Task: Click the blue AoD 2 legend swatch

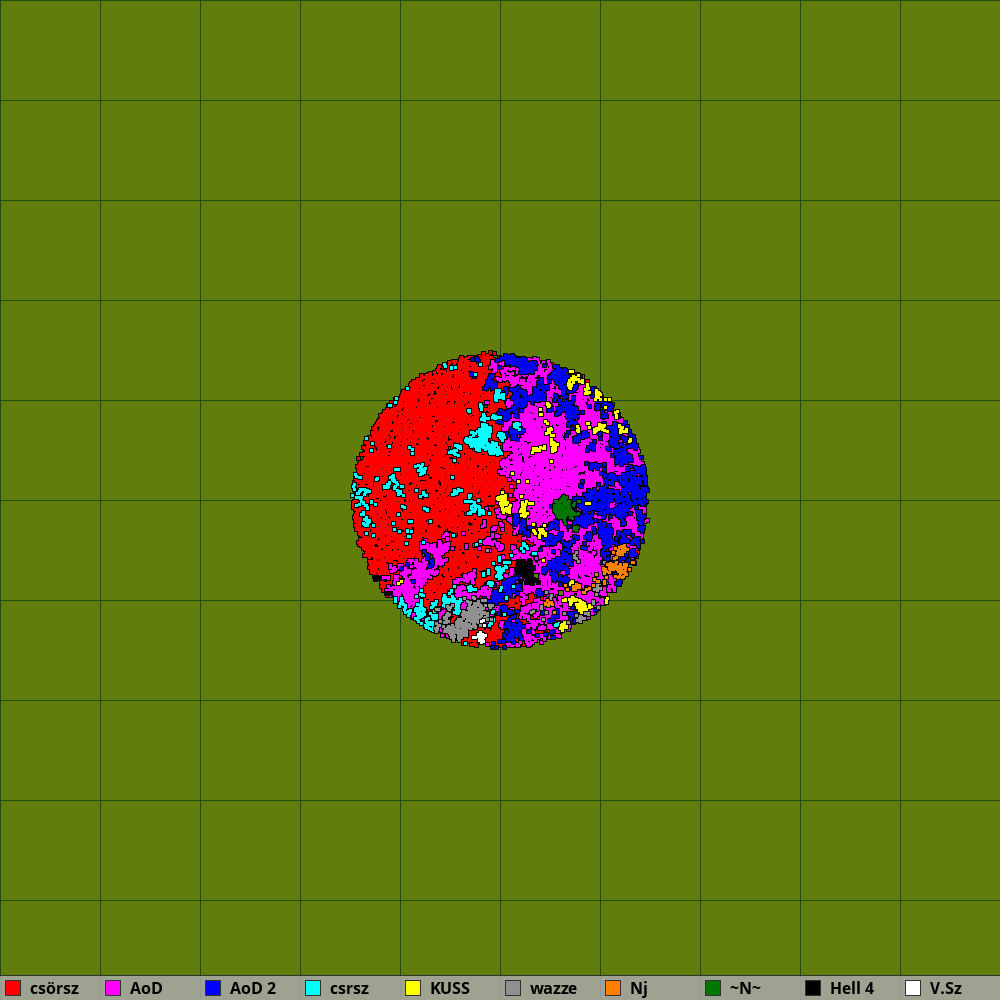Action: point(213,988)
